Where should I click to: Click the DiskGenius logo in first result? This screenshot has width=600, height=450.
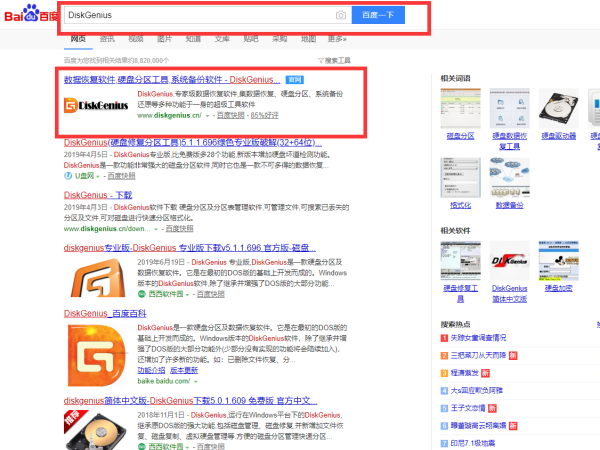point(98,105)
